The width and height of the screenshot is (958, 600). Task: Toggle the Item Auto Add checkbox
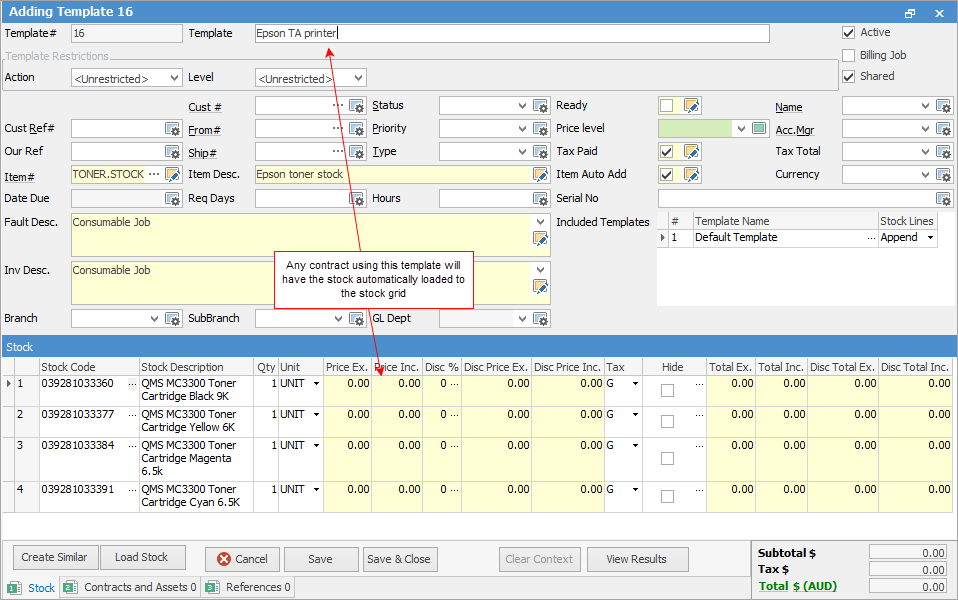click(x=666, y=174)
